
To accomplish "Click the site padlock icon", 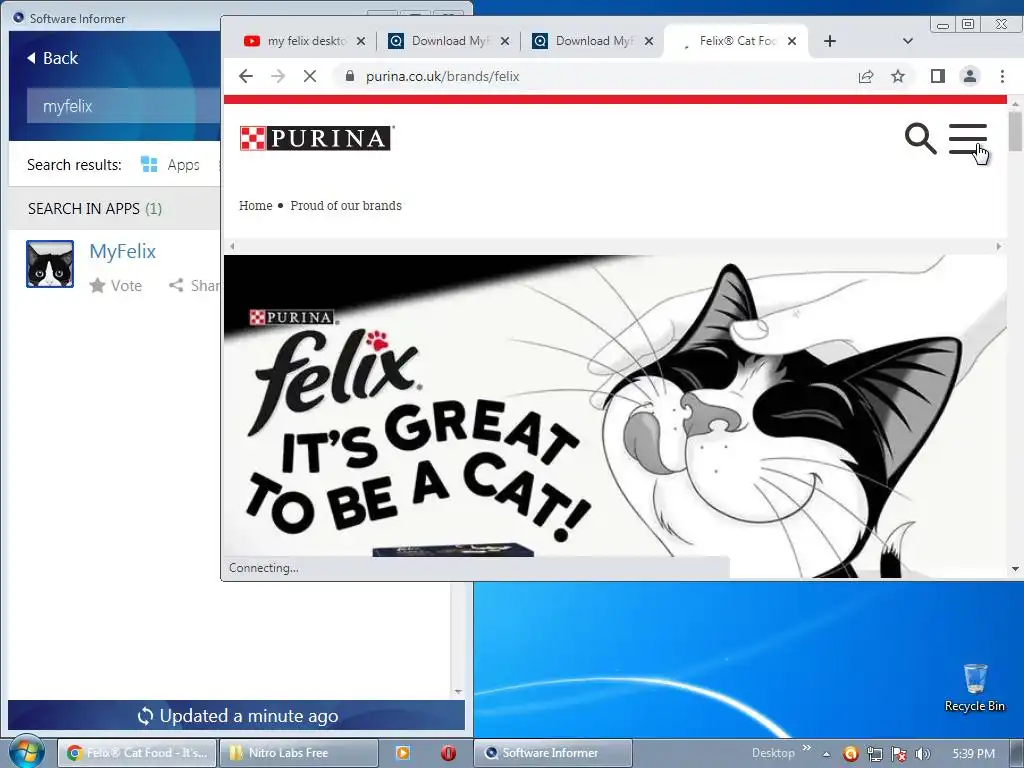I will tap(350, 76).
